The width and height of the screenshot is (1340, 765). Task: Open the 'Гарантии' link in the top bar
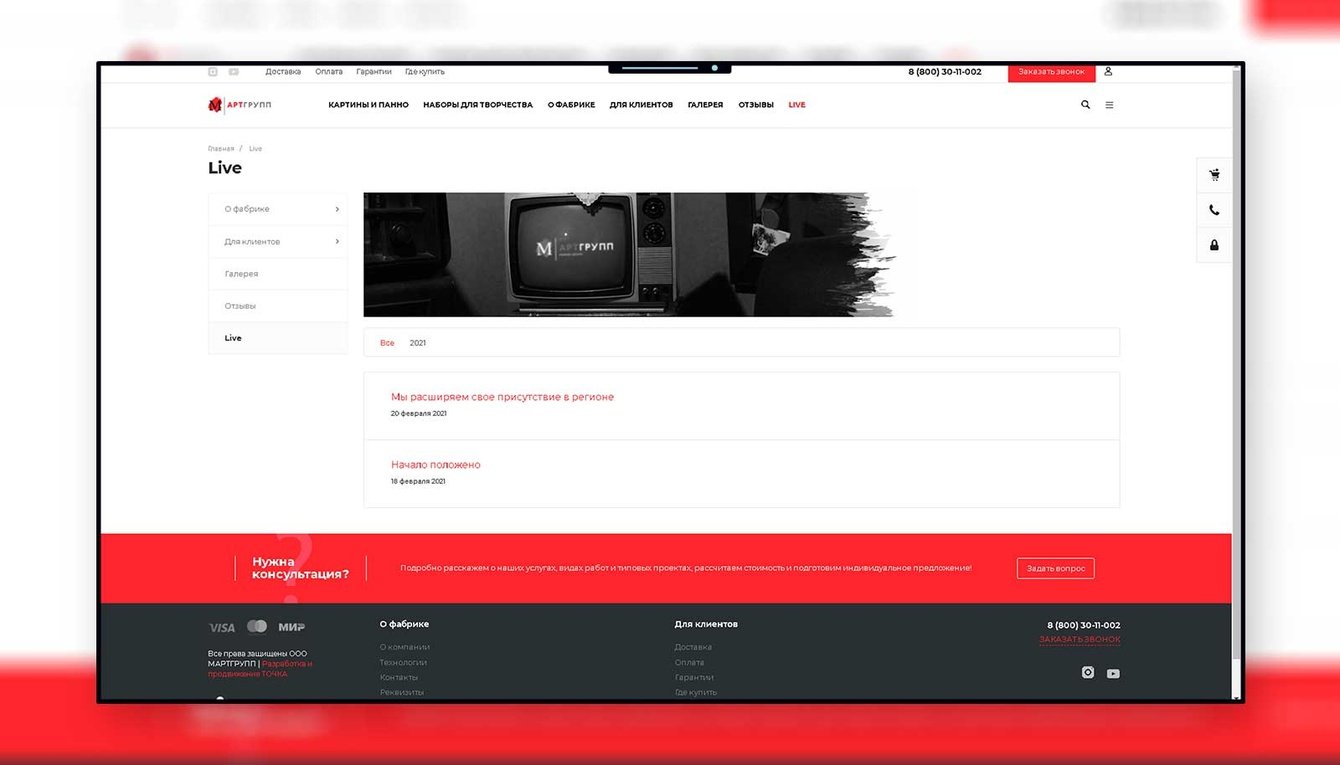point(374,72)
